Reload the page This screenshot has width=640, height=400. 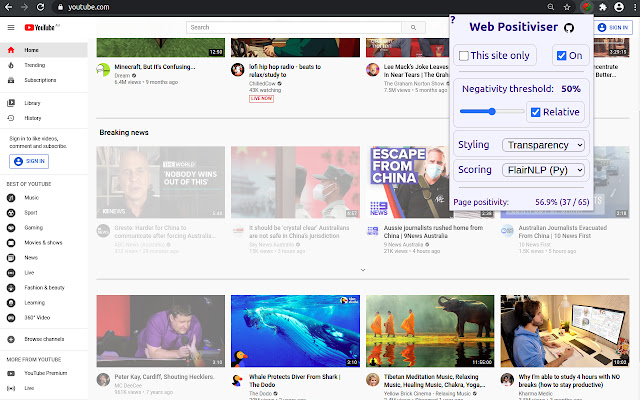point(40,7)
